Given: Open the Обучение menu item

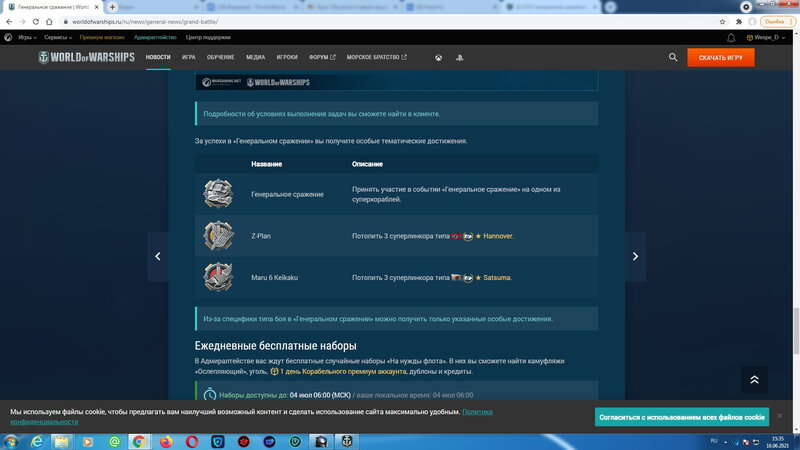Looking at the screenshot, I should point(220,57).
